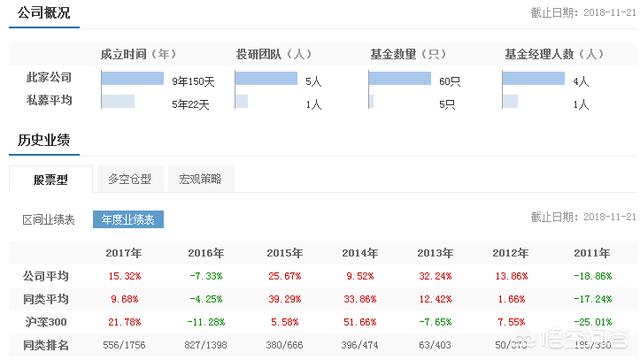Click the 沪深300 row label
Viewport: 640px width, 360px height.
[46, 322]
